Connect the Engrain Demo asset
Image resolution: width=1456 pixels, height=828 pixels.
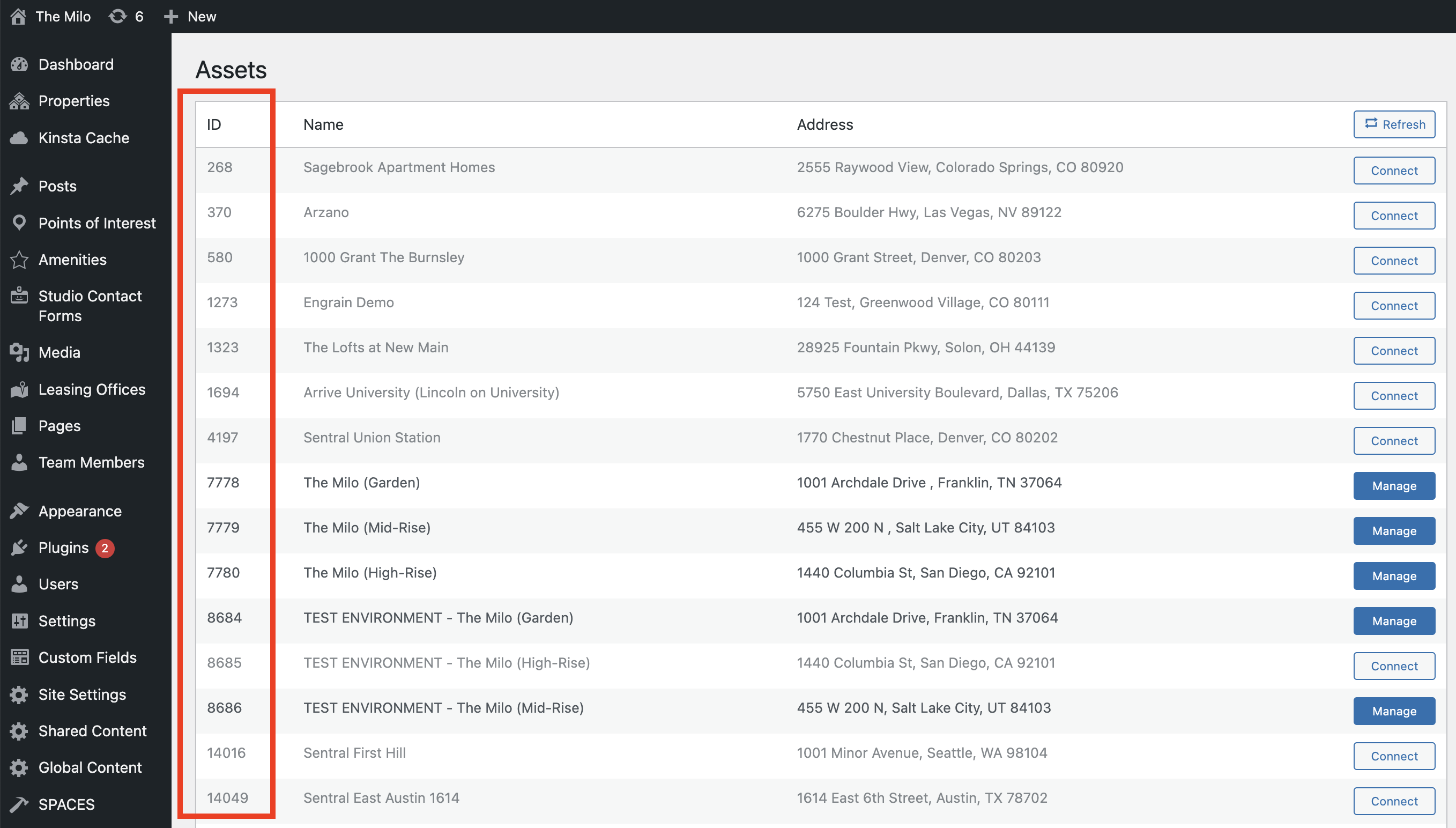pos(1394,305)
